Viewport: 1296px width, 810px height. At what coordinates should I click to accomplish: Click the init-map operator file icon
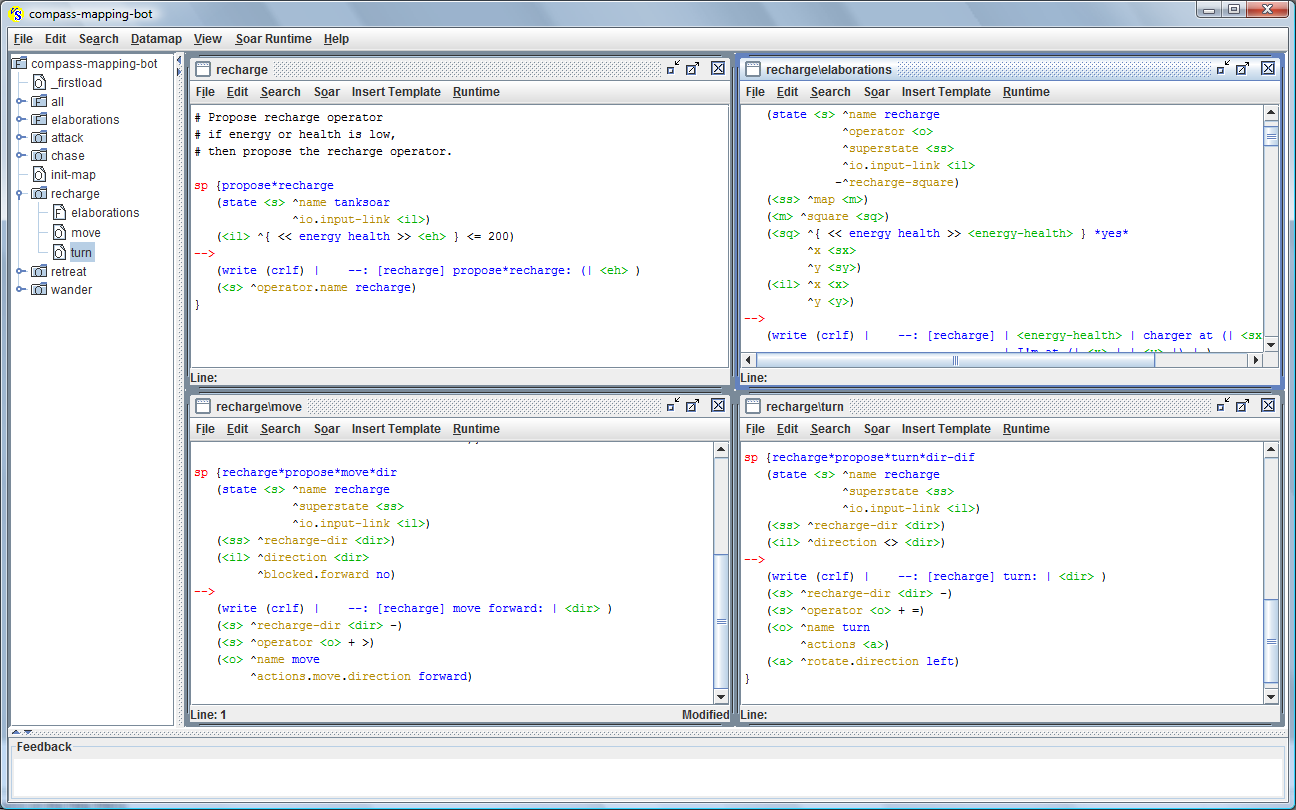[x=39, y=175]
